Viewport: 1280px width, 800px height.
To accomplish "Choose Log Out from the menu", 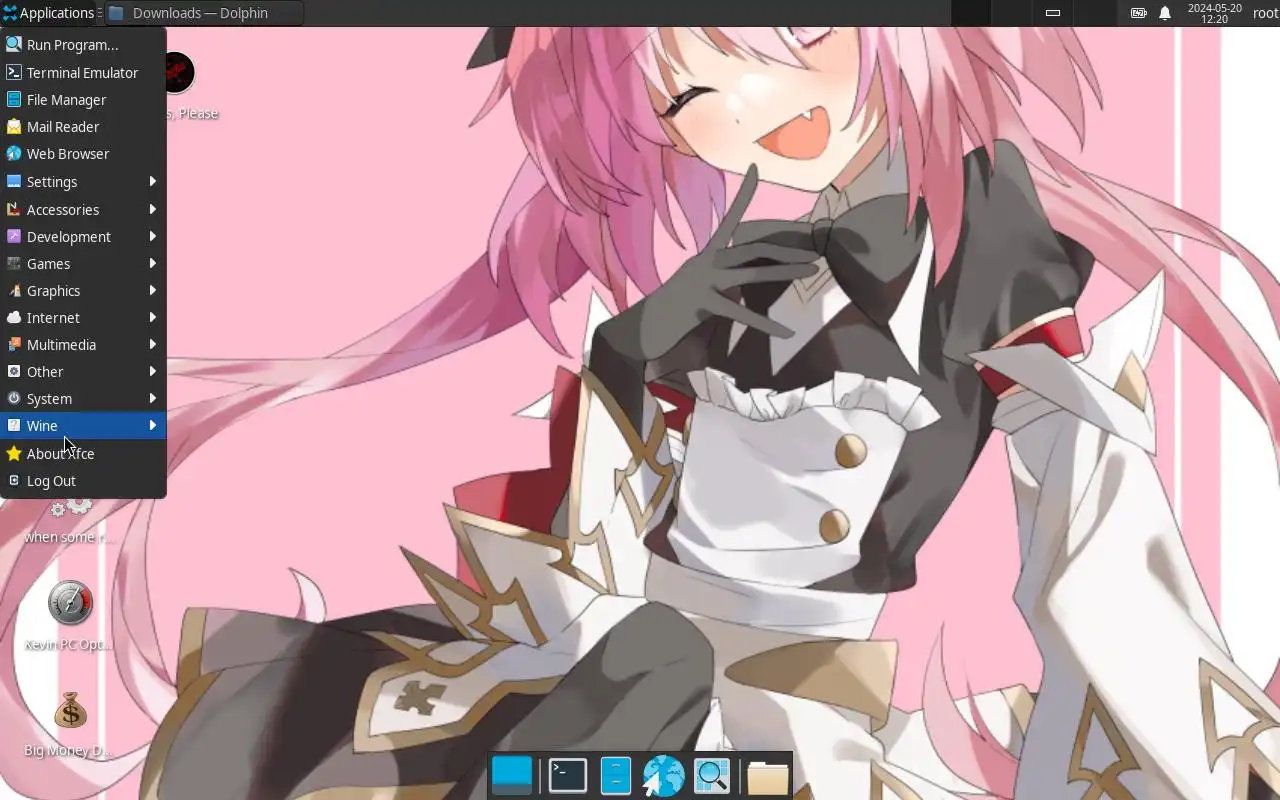I will pos(83,481).
